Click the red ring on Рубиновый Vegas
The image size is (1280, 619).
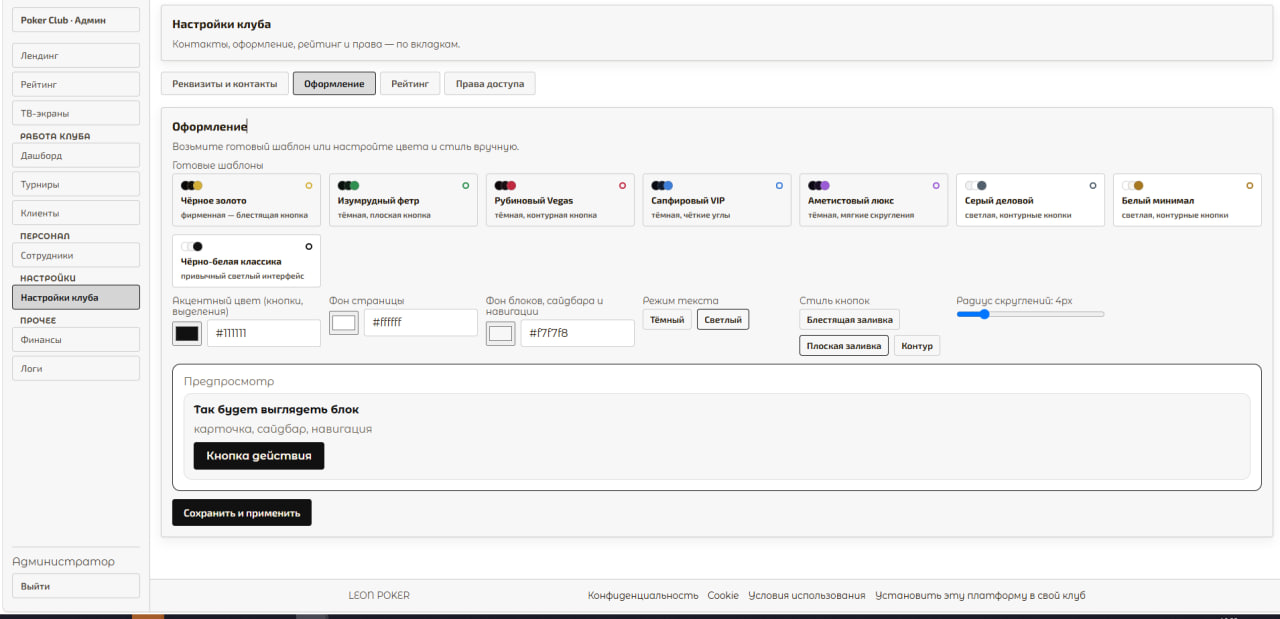coord(623,185)
